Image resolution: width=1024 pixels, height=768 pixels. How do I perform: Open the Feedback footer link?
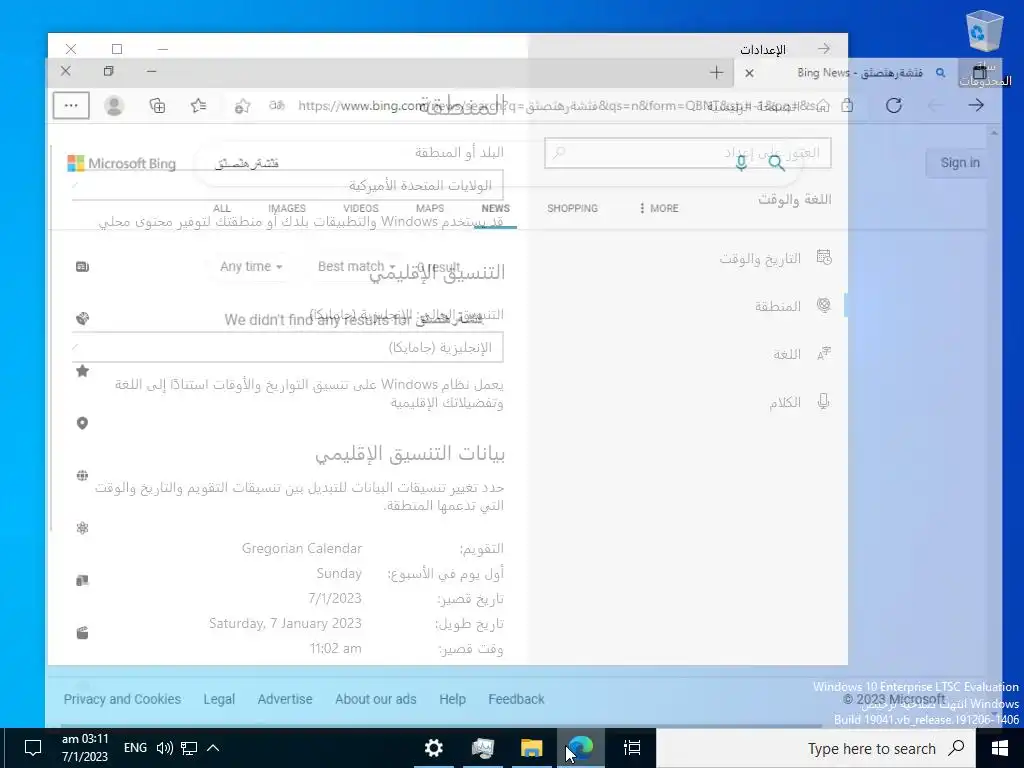click(x=516, y=699)
